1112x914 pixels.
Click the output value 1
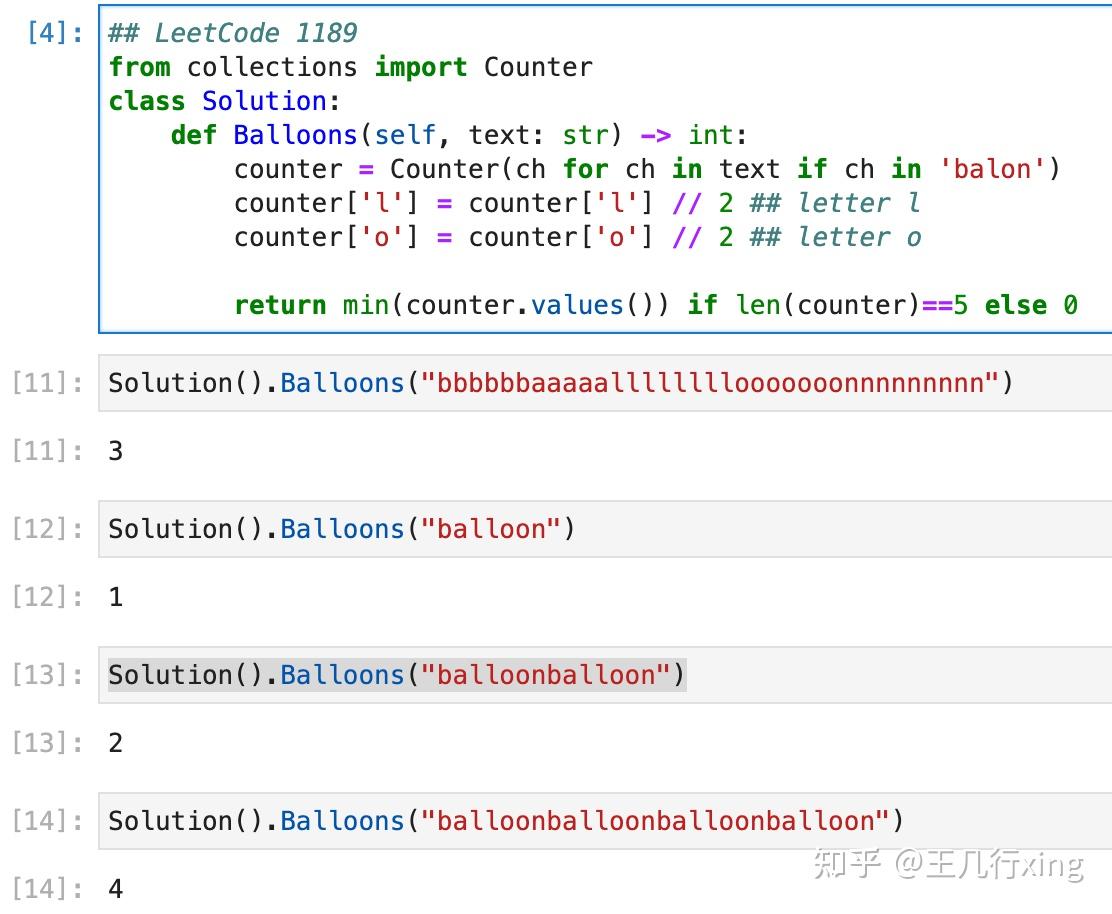116,597
